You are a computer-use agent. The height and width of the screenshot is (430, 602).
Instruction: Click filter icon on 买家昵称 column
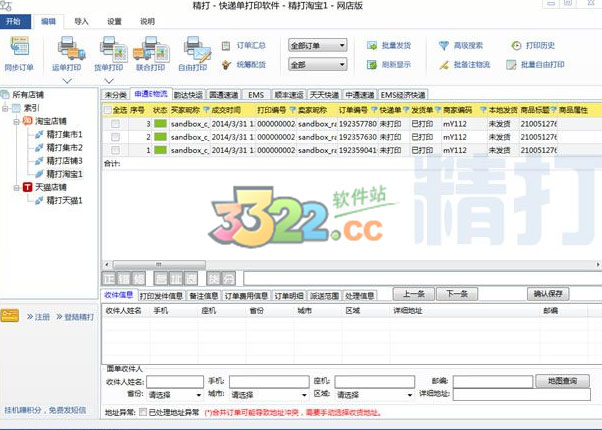coord(206,110)
